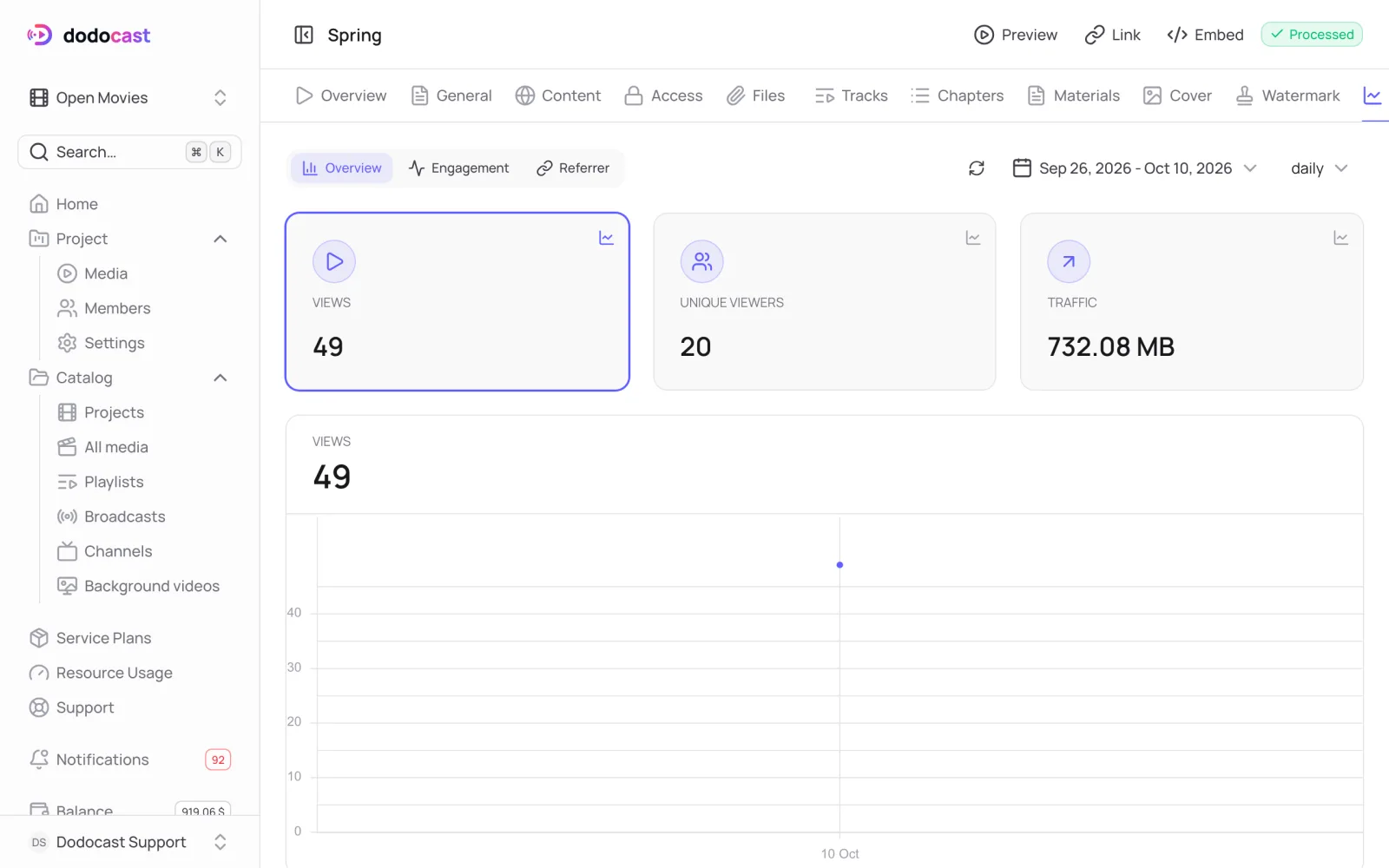The width and height of the screenshot is (1389, 868).
Task: Open the Analytics tab chart icon
Action: 1373,95
